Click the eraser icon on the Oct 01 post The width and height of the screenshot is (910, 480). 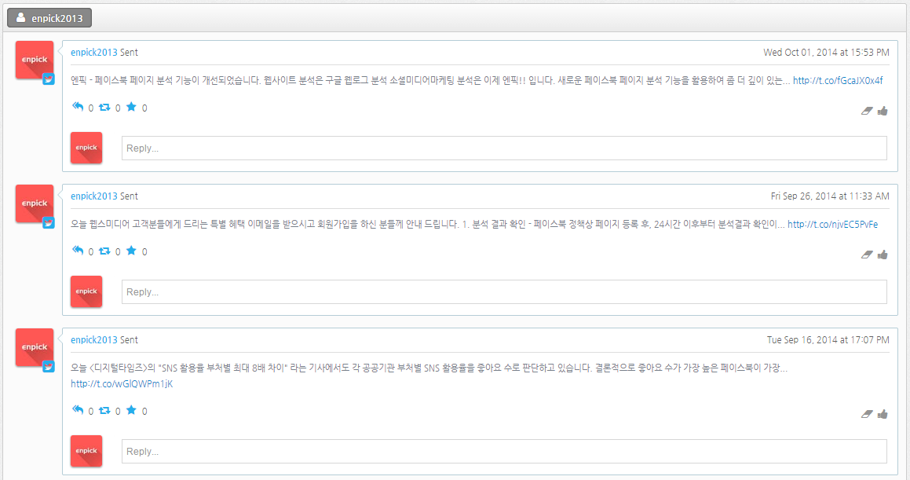point(867,111)
